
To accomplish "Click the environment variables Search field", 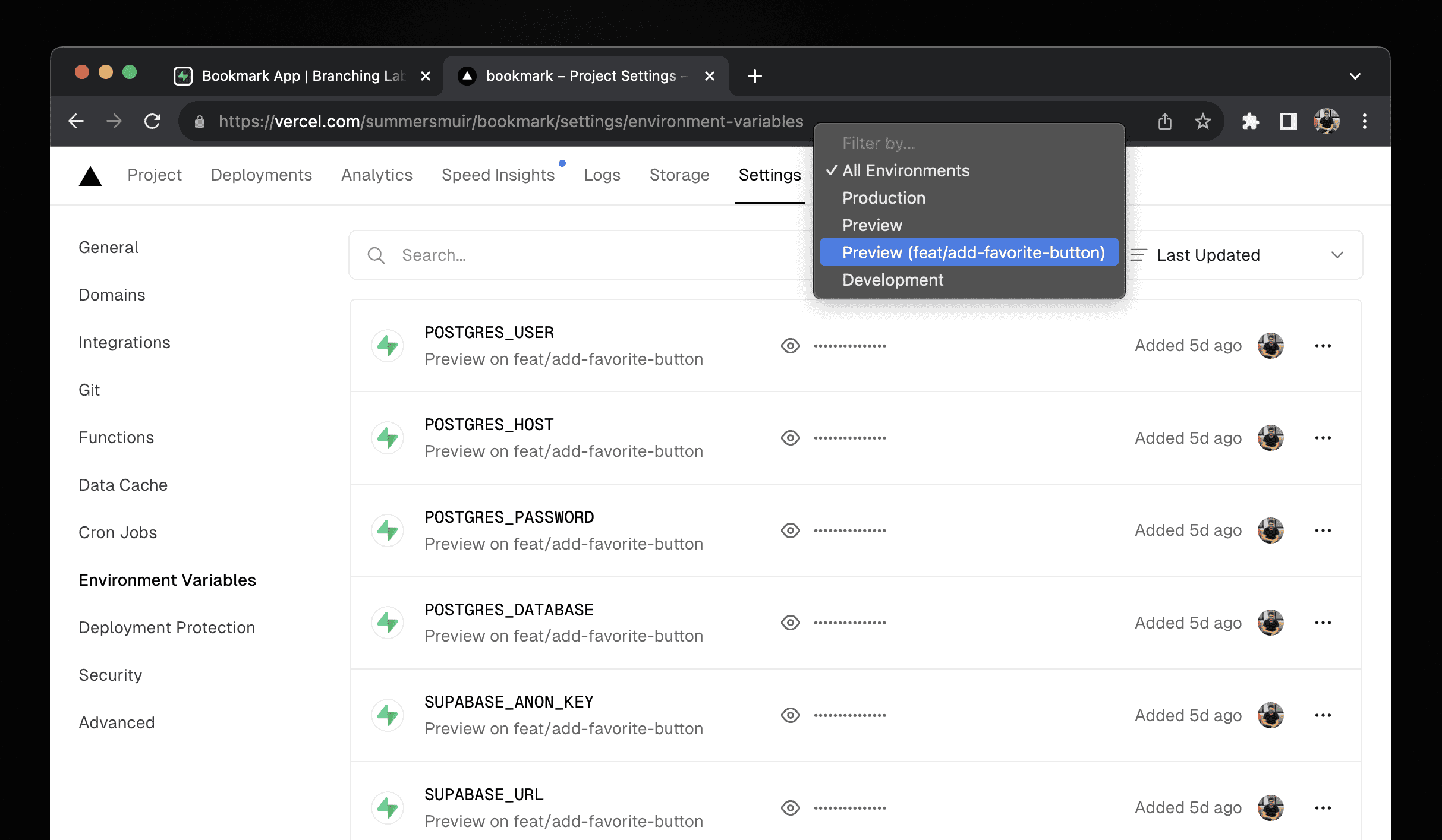I will (580, 255).
